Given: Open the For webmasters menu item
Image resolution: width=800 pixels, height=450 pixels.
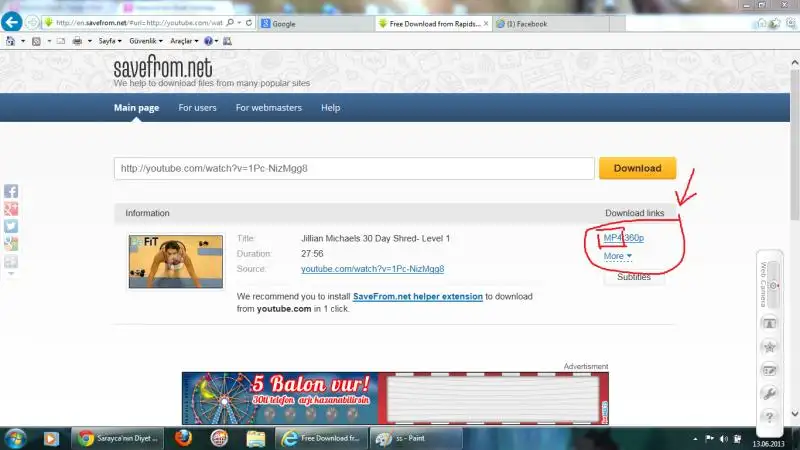Looking at the screenshot, I should pos(268,108).
